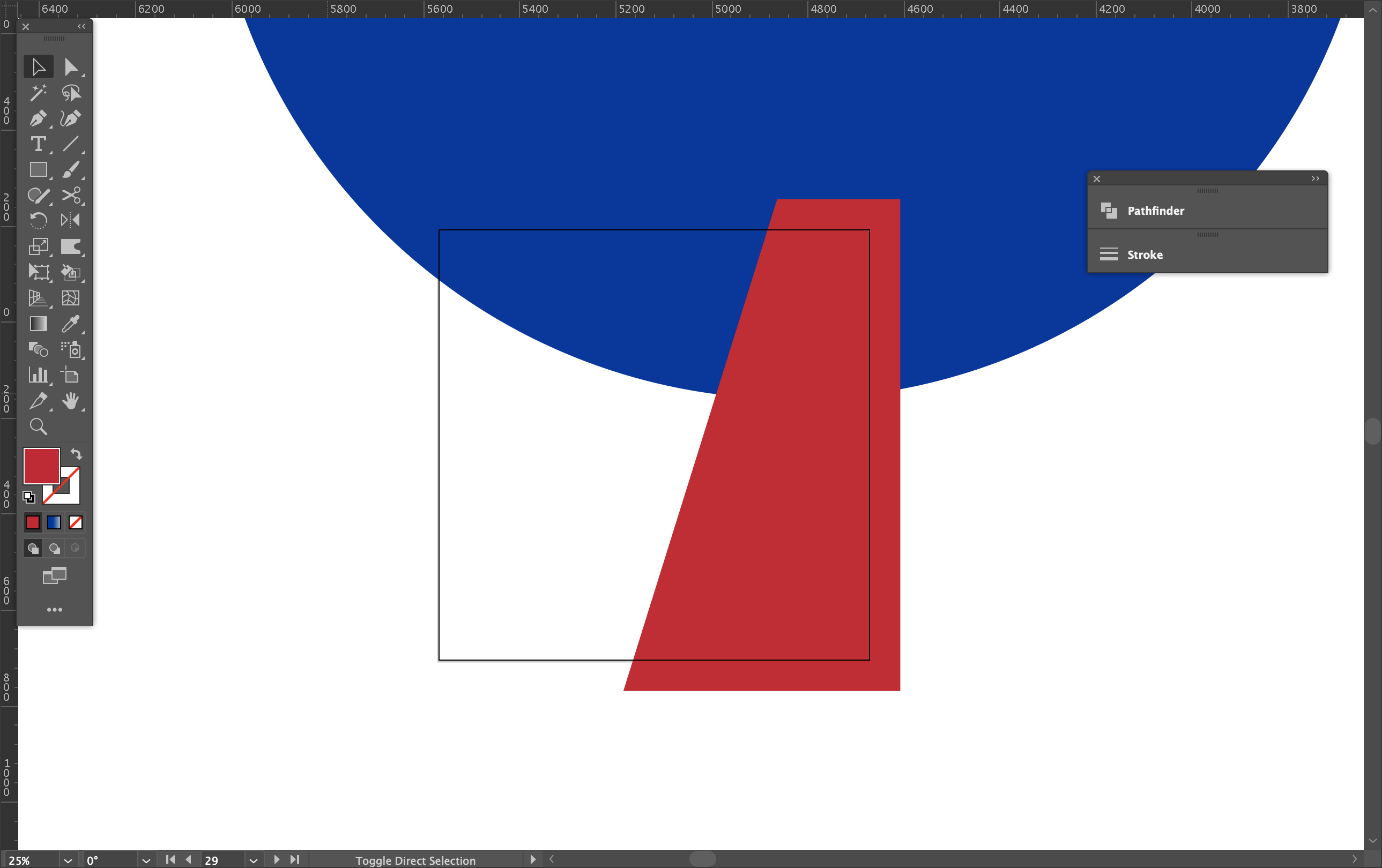
Task: Pick the Pen tool
Action: [x=39, y=119]
